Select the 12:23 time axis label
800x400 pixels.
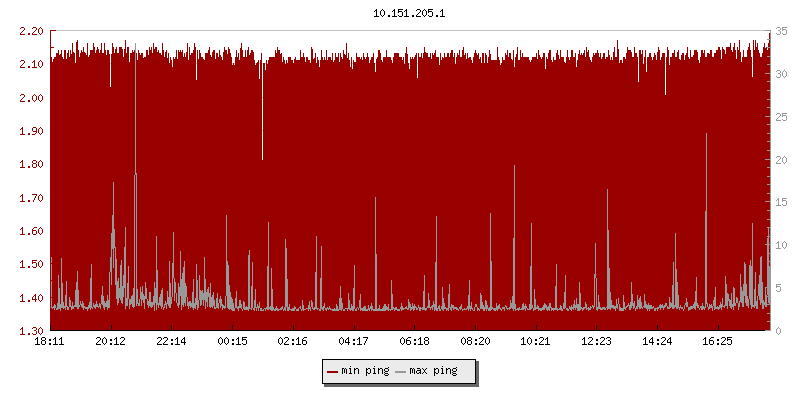pos(596,341)
